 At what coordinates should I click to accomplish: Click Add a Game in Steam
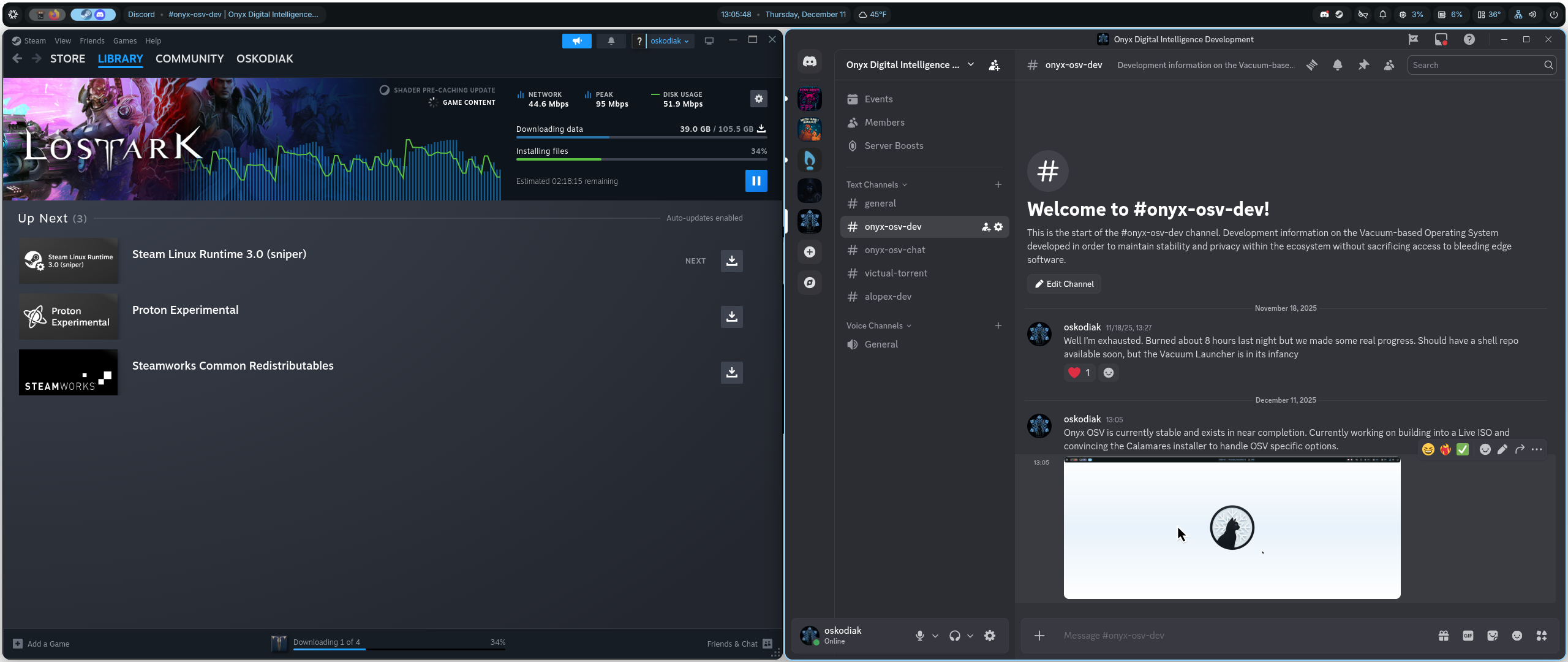[42, 644]
